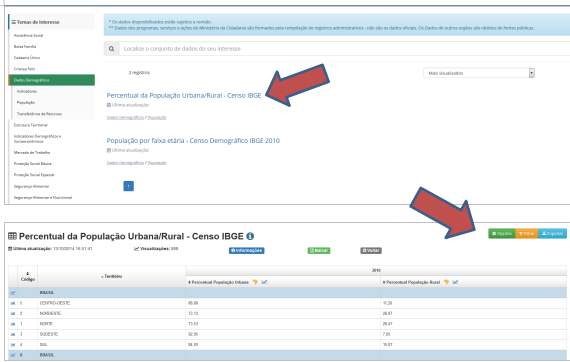Open Percentual da População Urbana/Rural dataset link
This screenshot has width=570, height=362.
(184, 96)
